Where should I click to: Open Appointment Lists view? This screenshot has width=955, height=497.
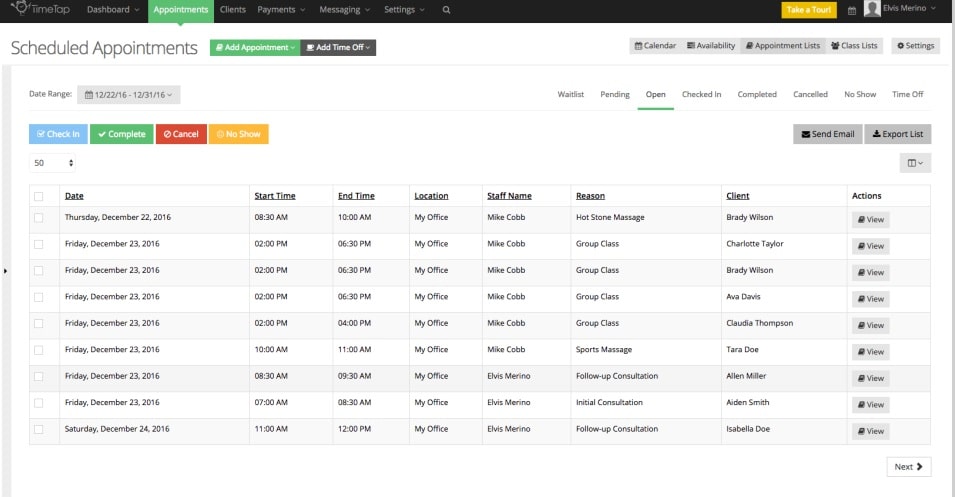tap(783, 46)
